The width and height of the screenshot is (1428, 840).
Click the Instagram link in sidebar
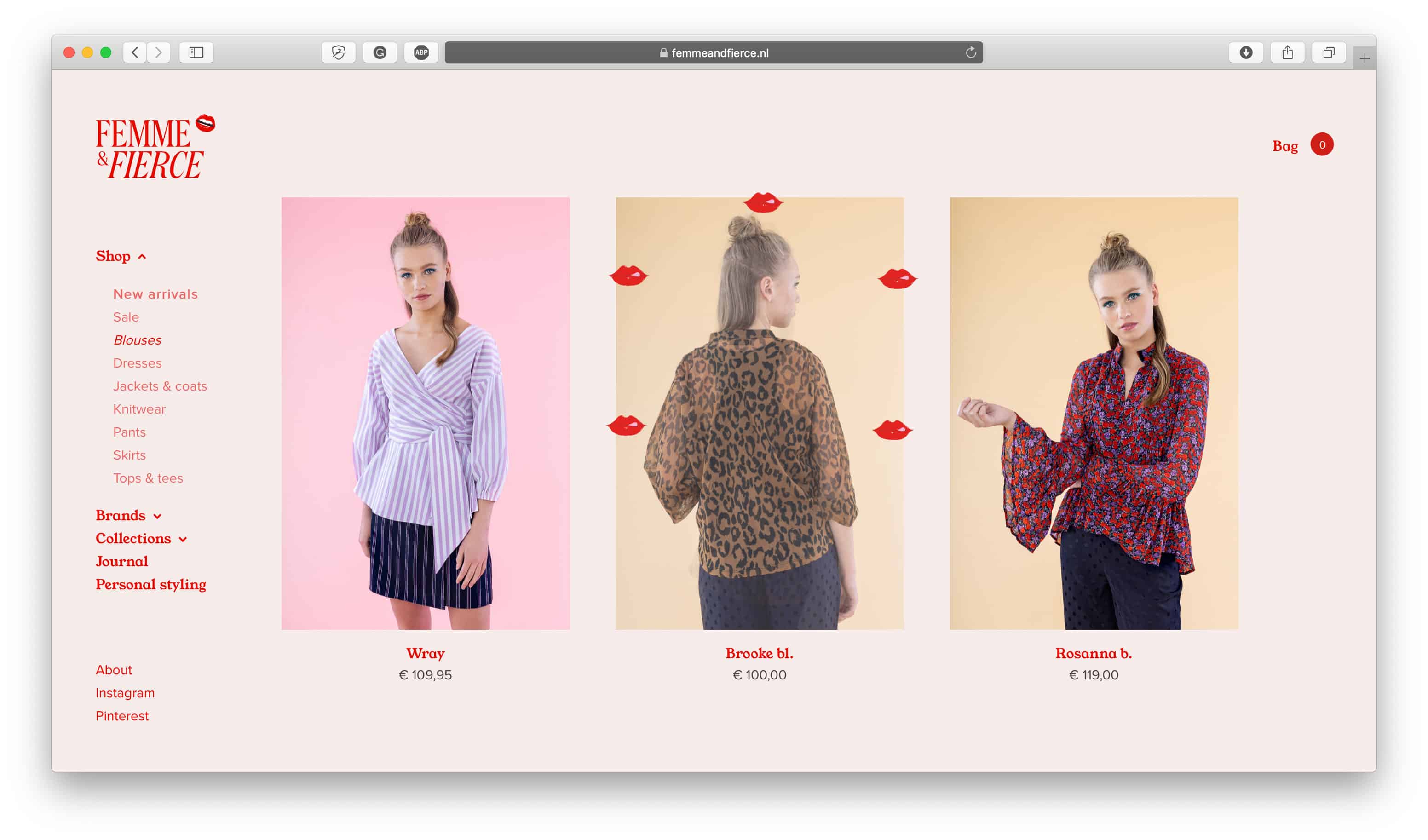124,692
